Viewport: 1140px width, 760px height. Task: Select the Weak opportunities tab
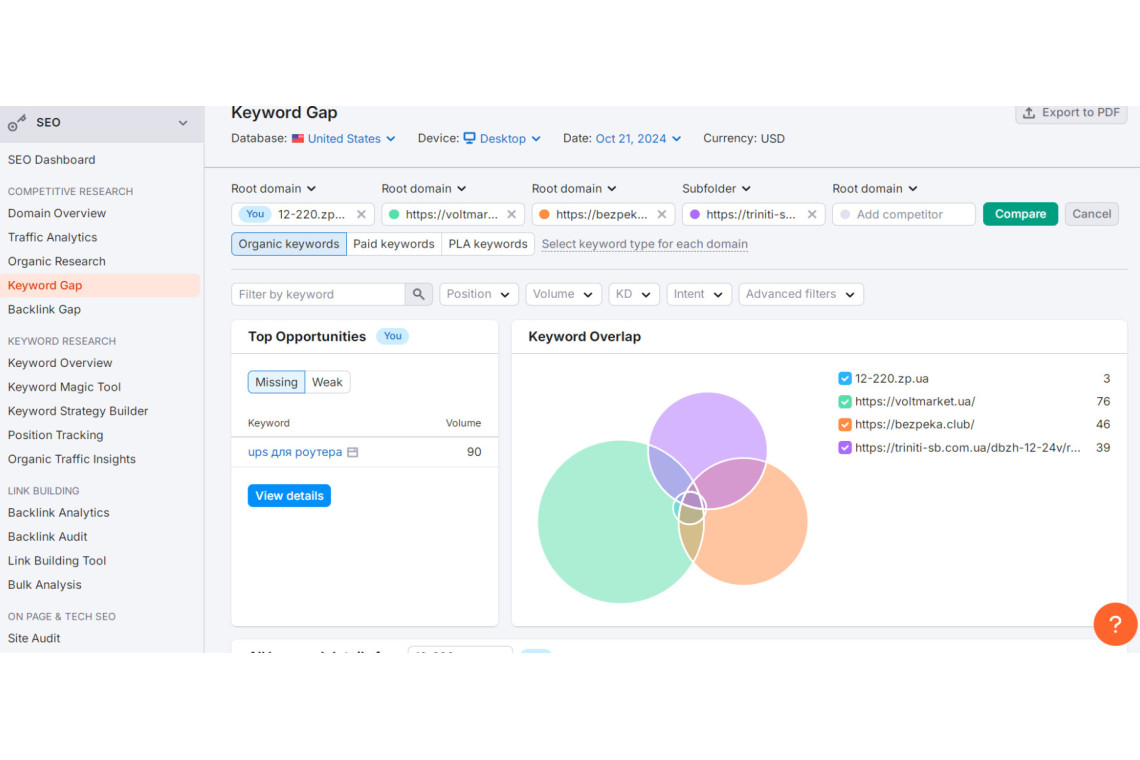coord(327,382)
